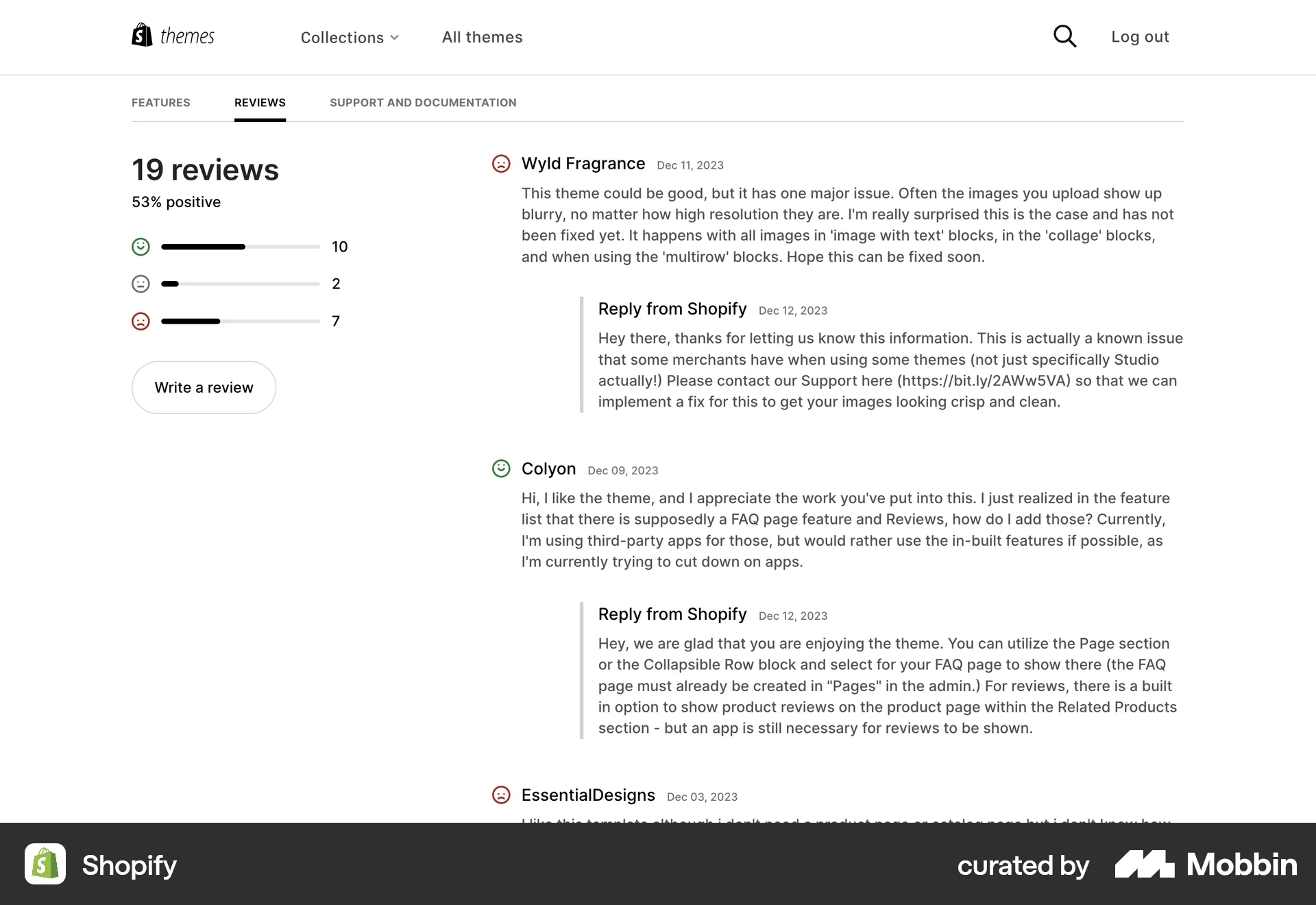Click the Log out link

[1140, 36]
